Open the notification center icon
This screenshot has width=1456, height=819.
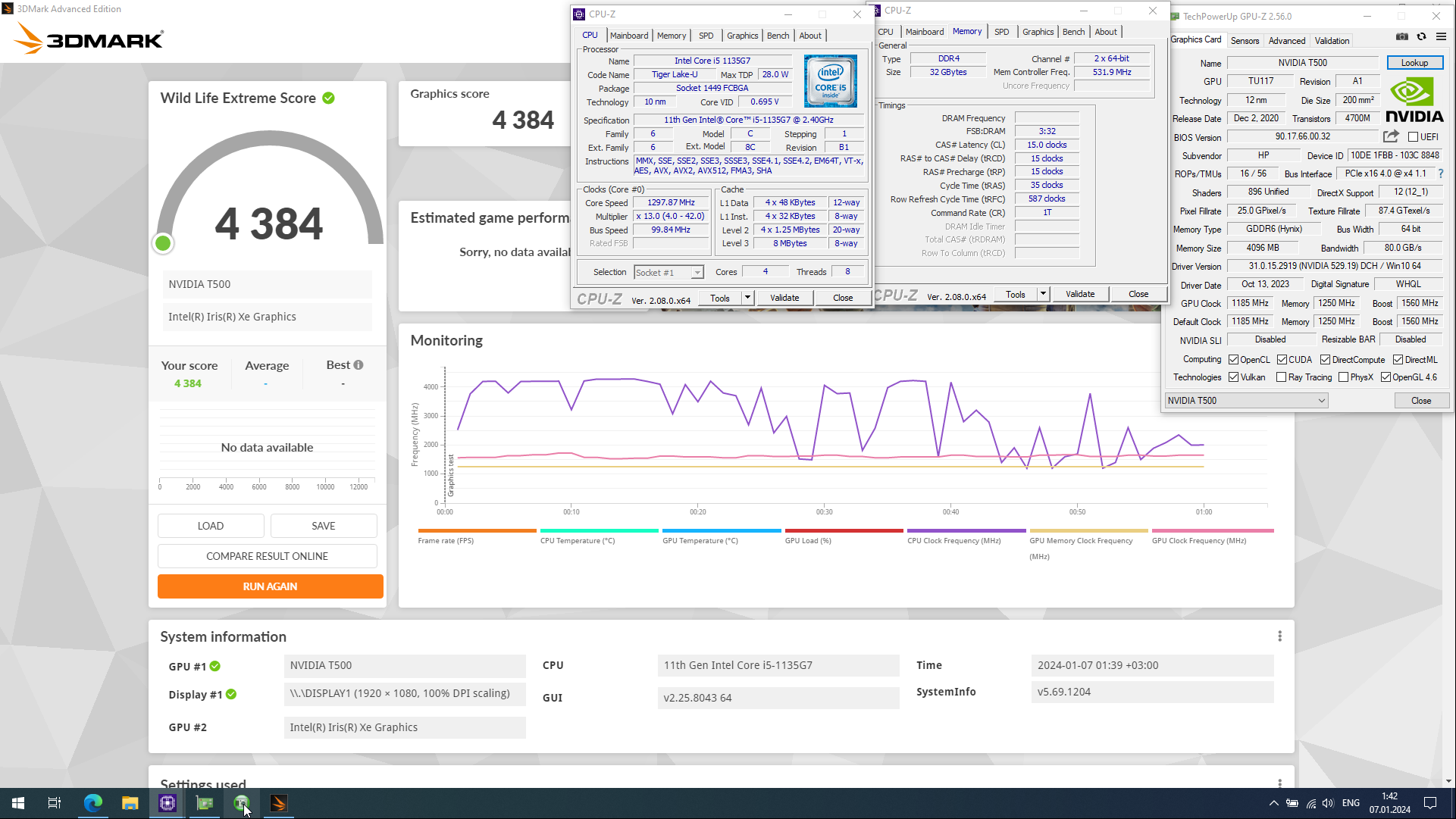(x=1430, y=803)
